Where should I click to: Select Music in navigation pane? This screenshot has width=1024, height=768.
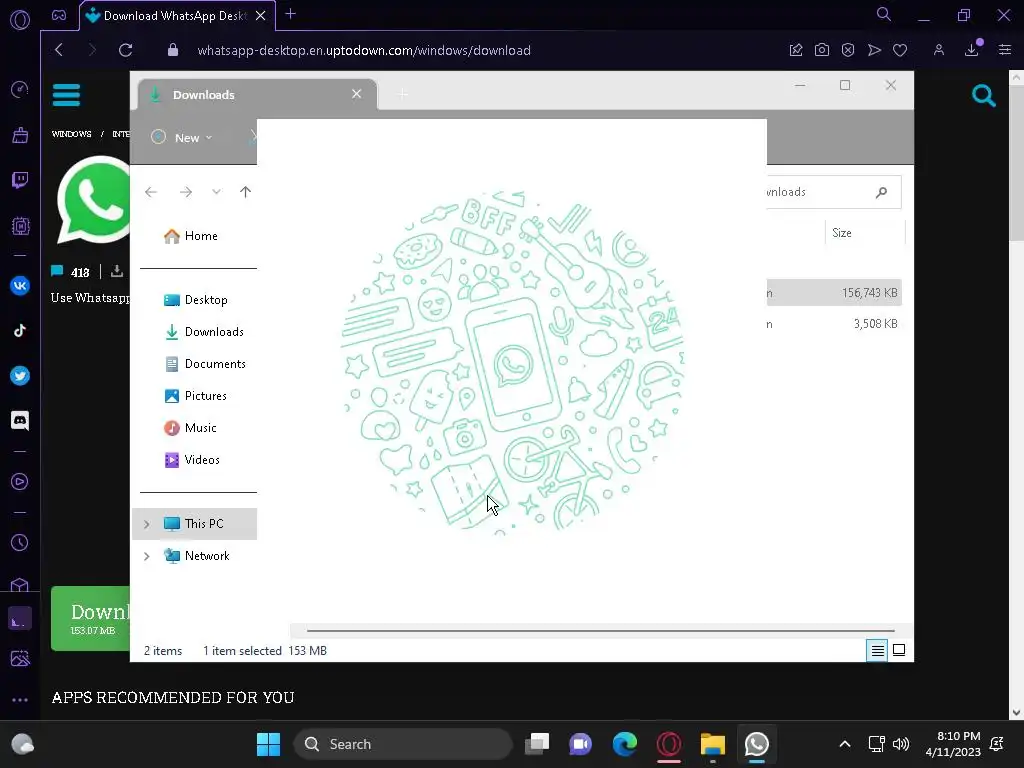(x=190, y=428)
